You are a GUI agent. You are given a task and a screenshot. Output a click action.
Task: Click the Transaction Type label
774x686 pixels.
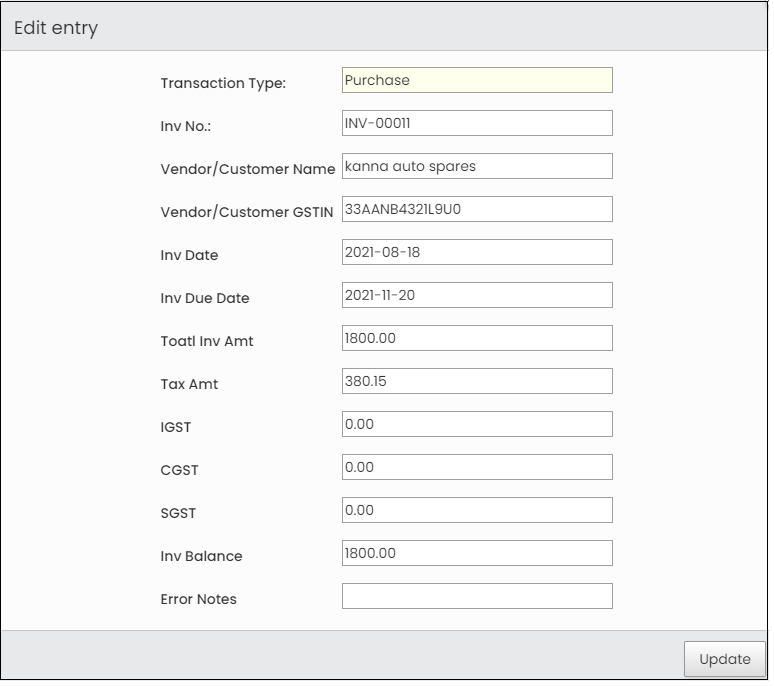click(x=225, y=83)
